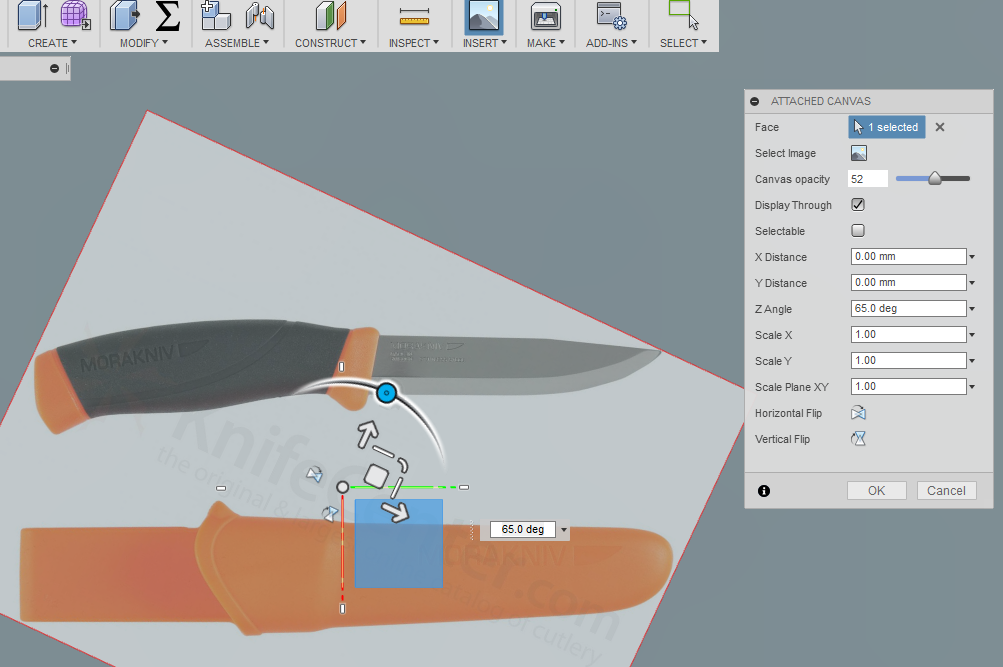1003x667 pixels.
Task: Click the info icon in the dialog
Action: pyautogui.click(x=765, y=490)
